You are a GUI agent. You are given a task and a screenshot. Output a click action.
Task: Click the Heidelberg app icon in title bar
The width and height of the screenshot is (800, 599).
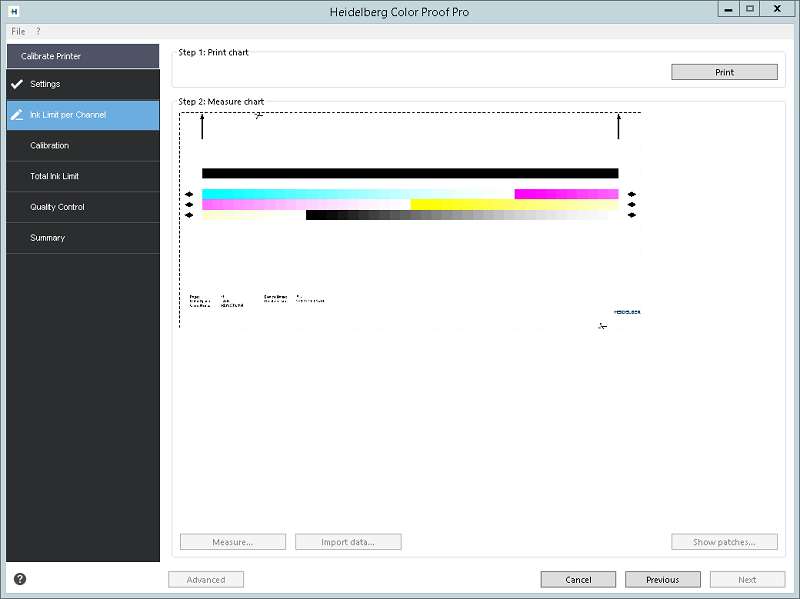14,11
